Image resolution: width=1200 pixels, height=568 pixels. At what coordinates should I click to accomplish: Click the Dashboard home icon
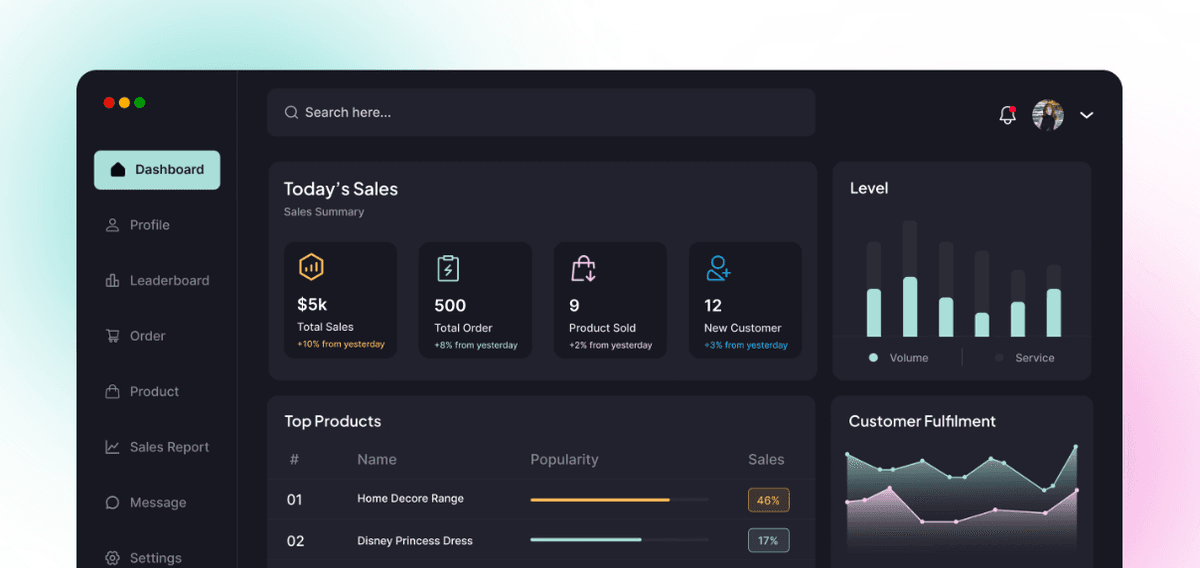[x=118, y=169]
